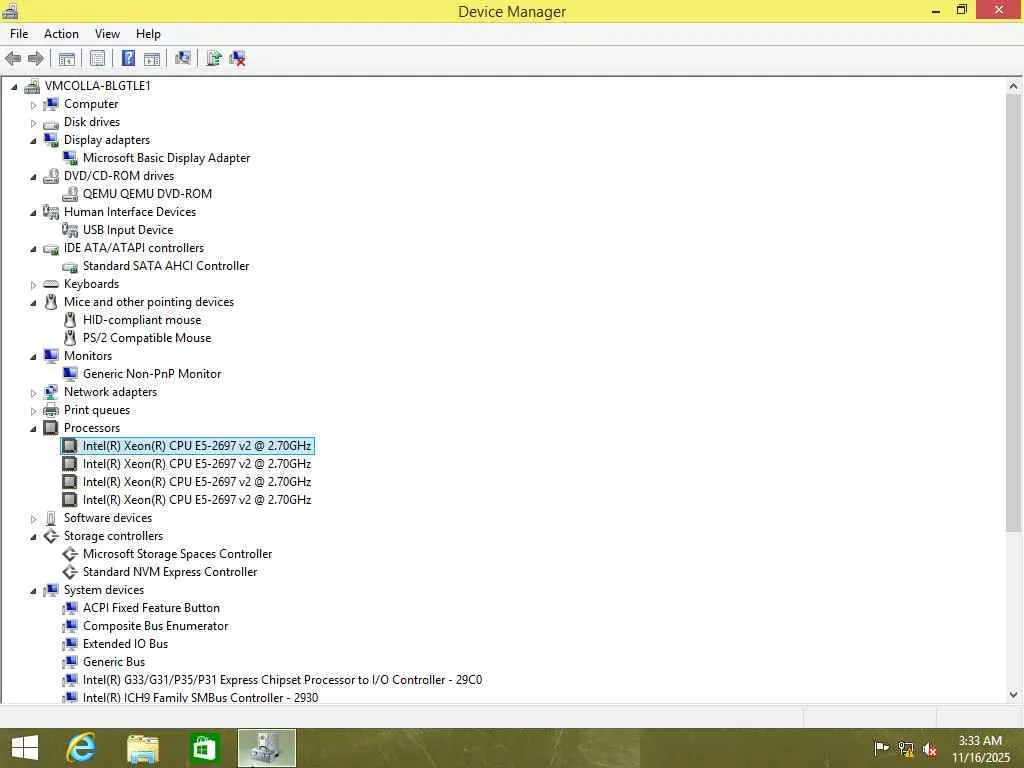Click the PS/2 Compatible Mouse icon
Image resolution: width=1024 pixels, height=768 pixels.
point(70,338)
